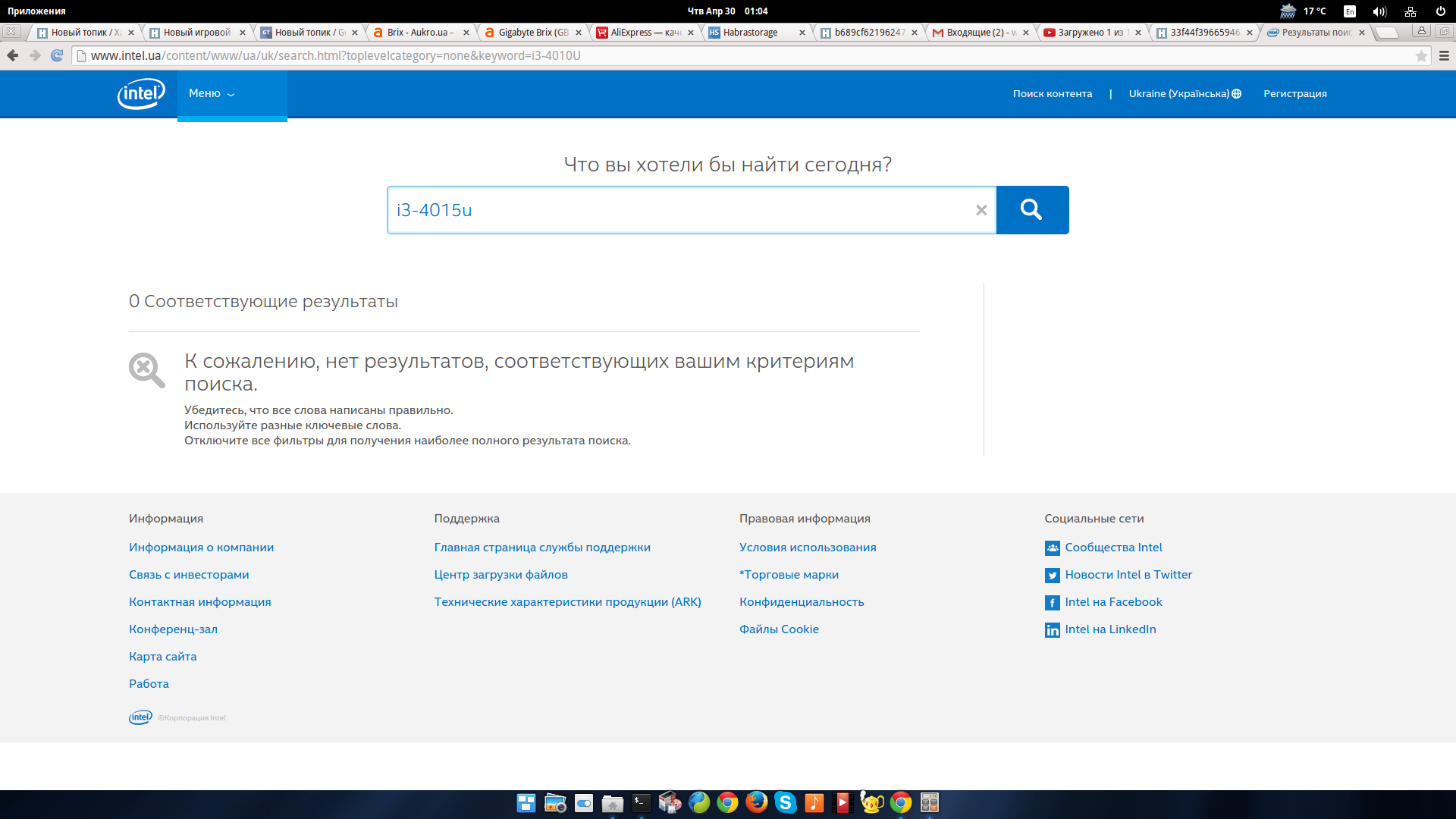Switch to the Загружено 1 из YouTube tab
The width and height of the screenshot is (1456, 819).
pos(1092,33)
